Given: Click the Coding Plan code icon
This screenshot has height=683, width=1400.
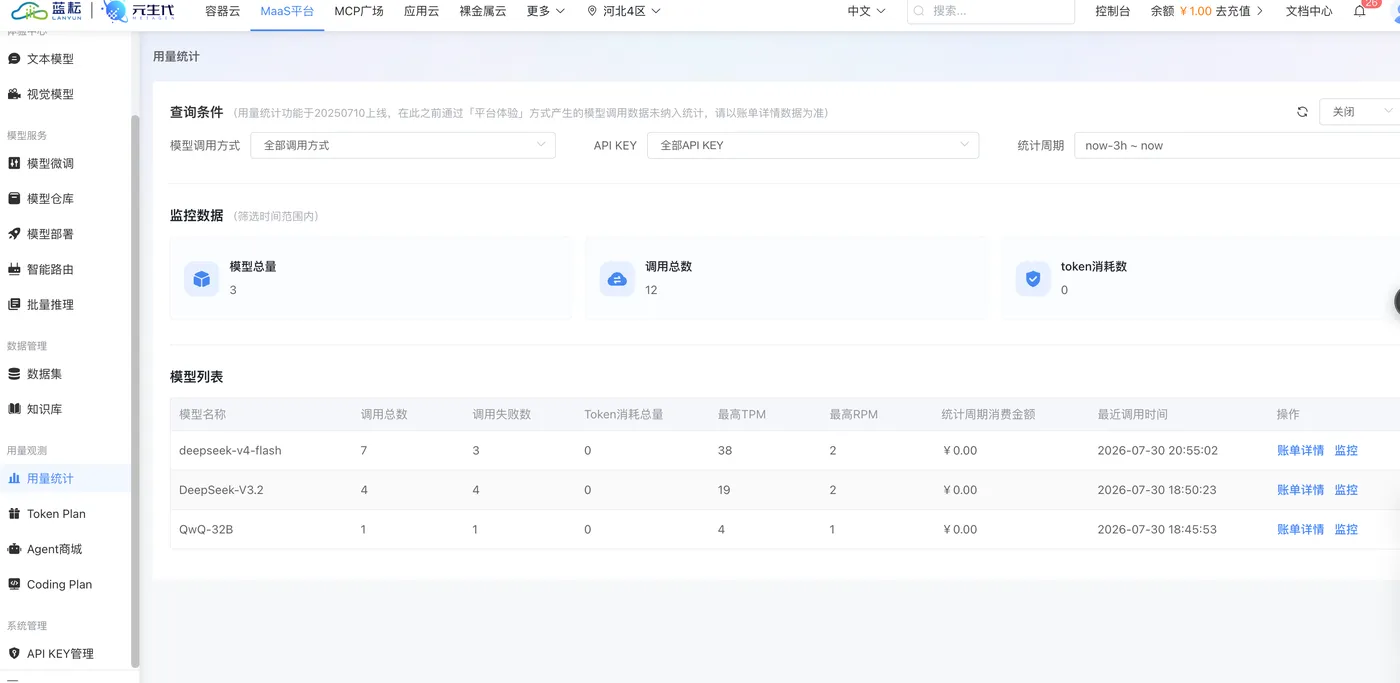Looking at the screenshot, I should coord(14,584).
